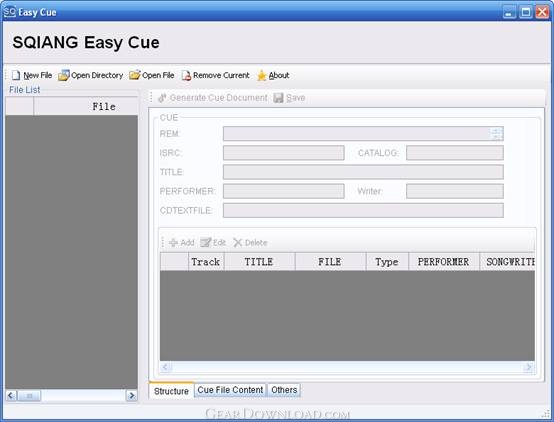Click the CATALOG text field
554x422 pixels.
point(455,153)
